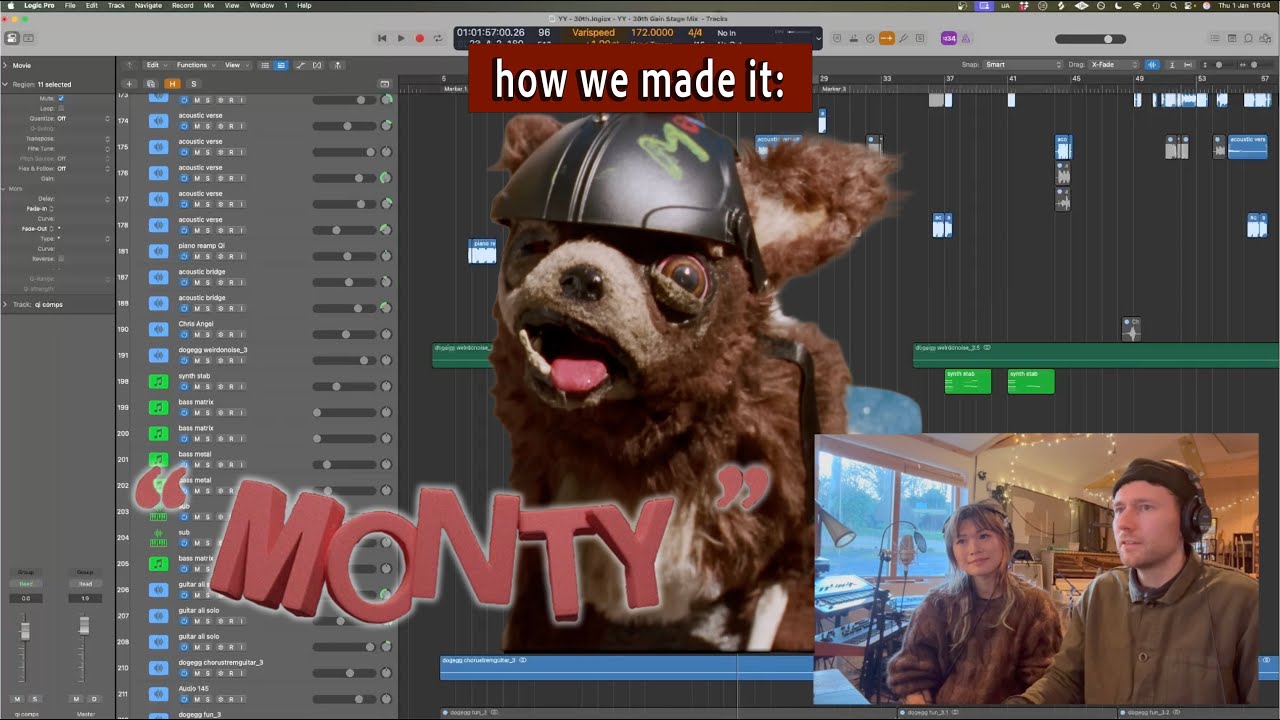Click the red Record button
The height and width of the screenshot is (720, 1280).
tap(419, 38)
